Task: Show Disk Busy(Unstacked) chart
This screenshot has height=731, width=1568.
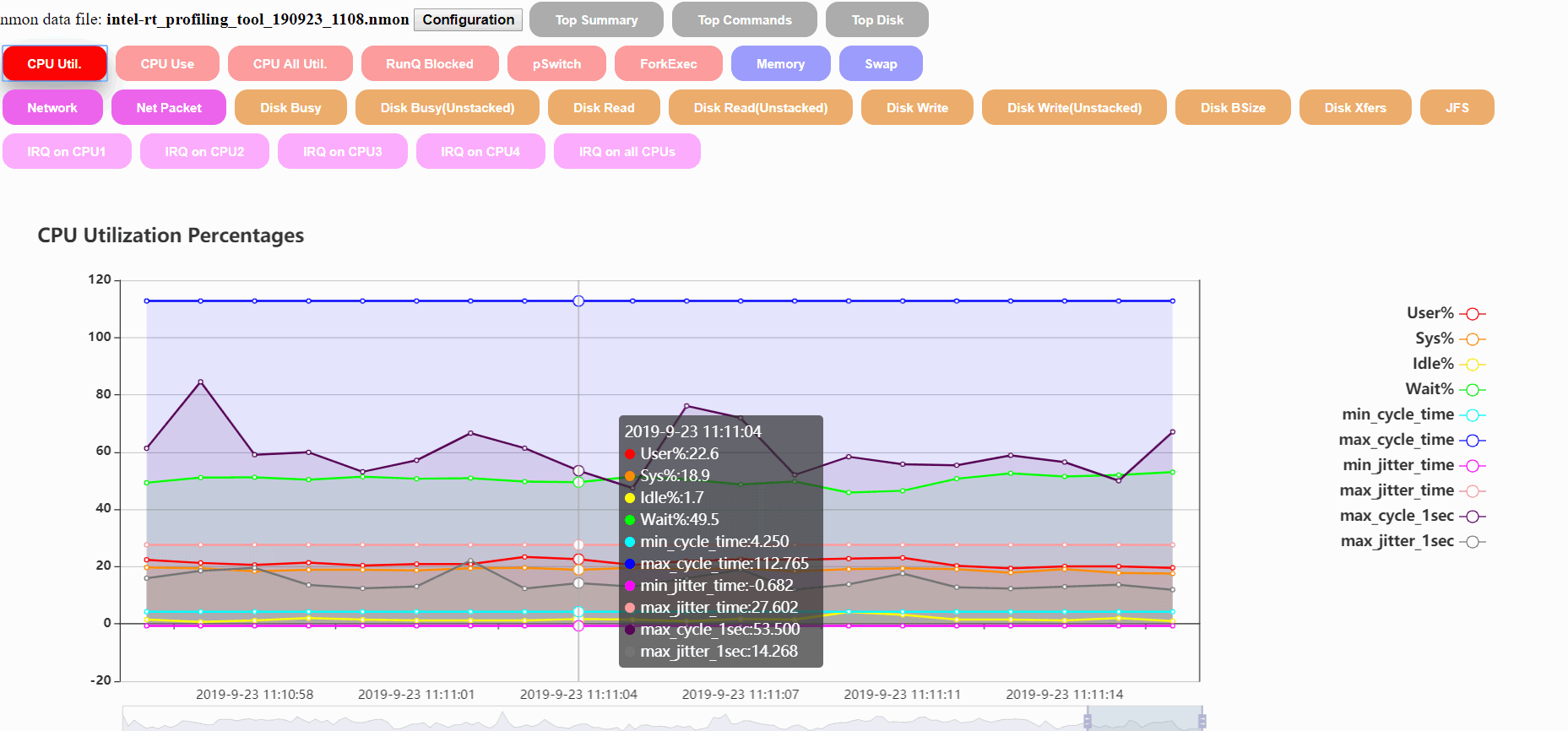Action: click(448, 107)
